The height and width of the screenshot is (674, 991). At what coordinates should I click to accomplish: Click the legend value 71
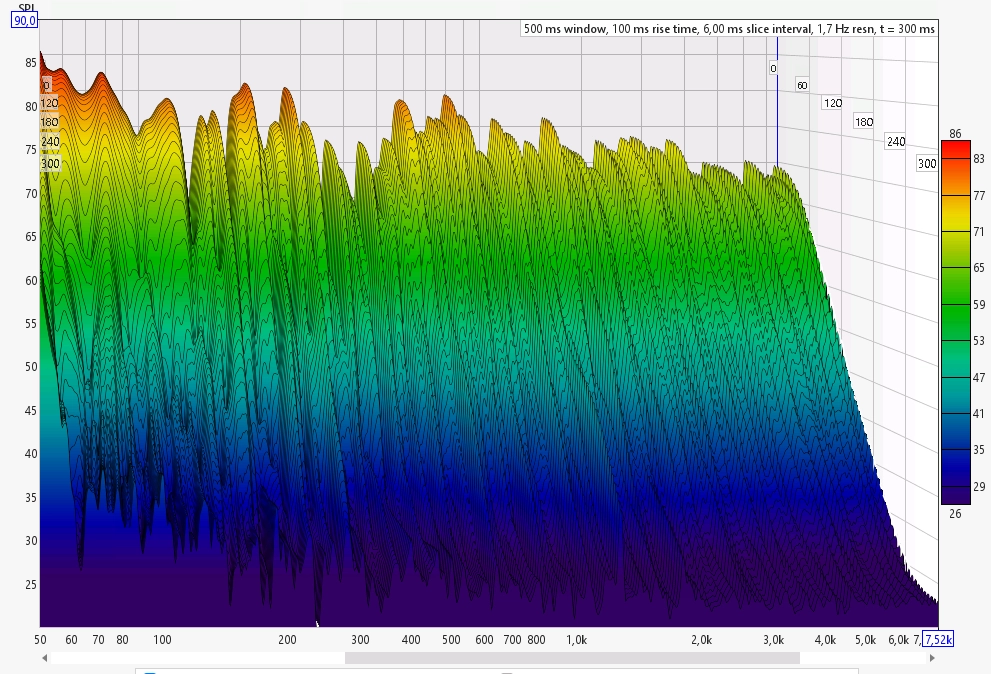coord(978,232)
